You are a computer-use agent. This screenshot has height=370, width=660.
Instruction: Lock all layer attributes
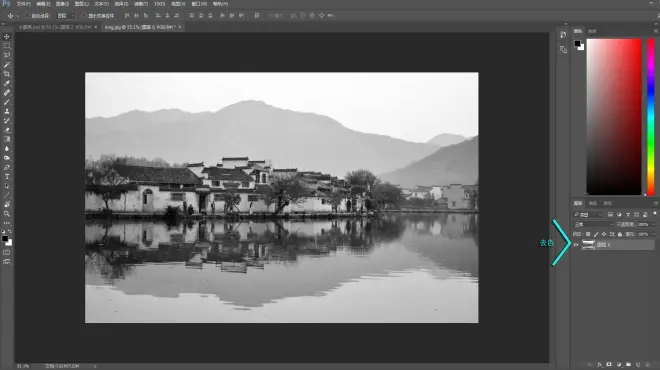620,234
